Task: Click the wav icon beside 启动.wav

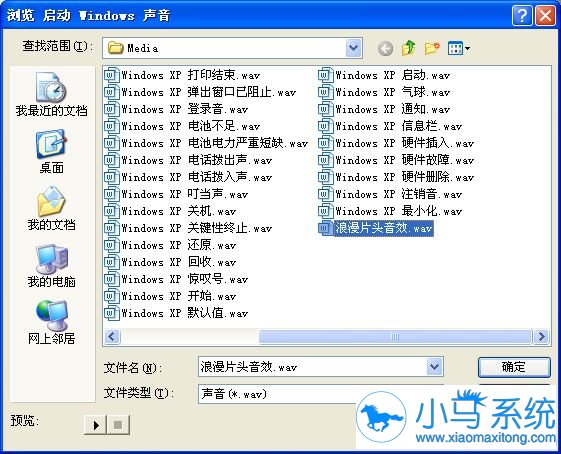Action: (x=325, y=75)
